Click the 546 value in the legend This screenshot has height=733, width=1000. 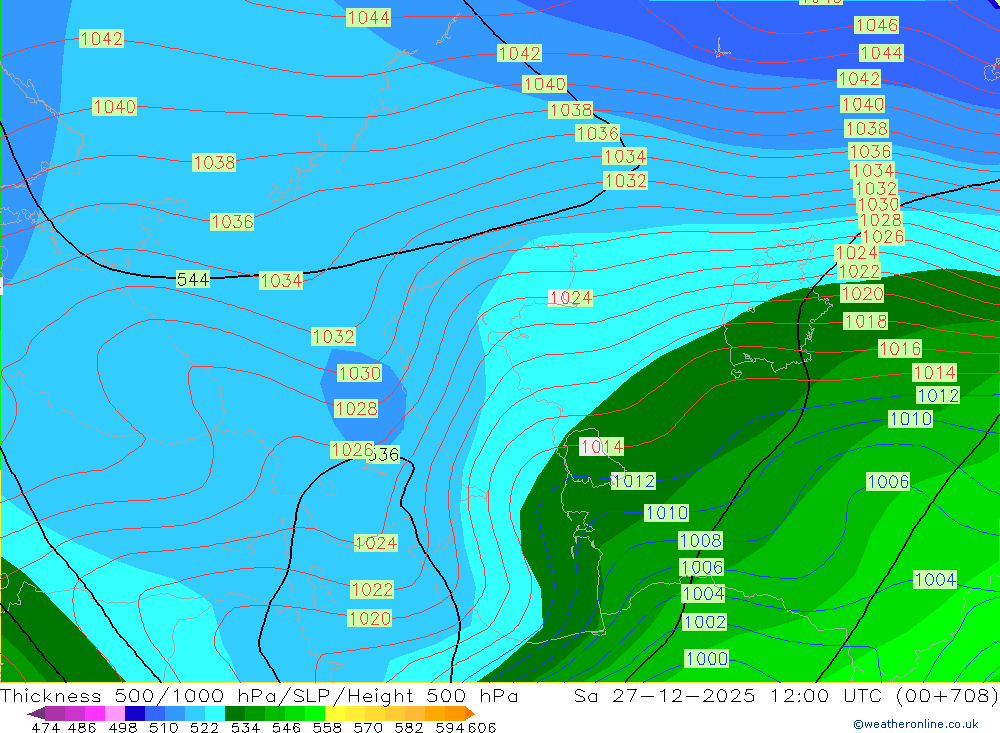pos(286,727)
